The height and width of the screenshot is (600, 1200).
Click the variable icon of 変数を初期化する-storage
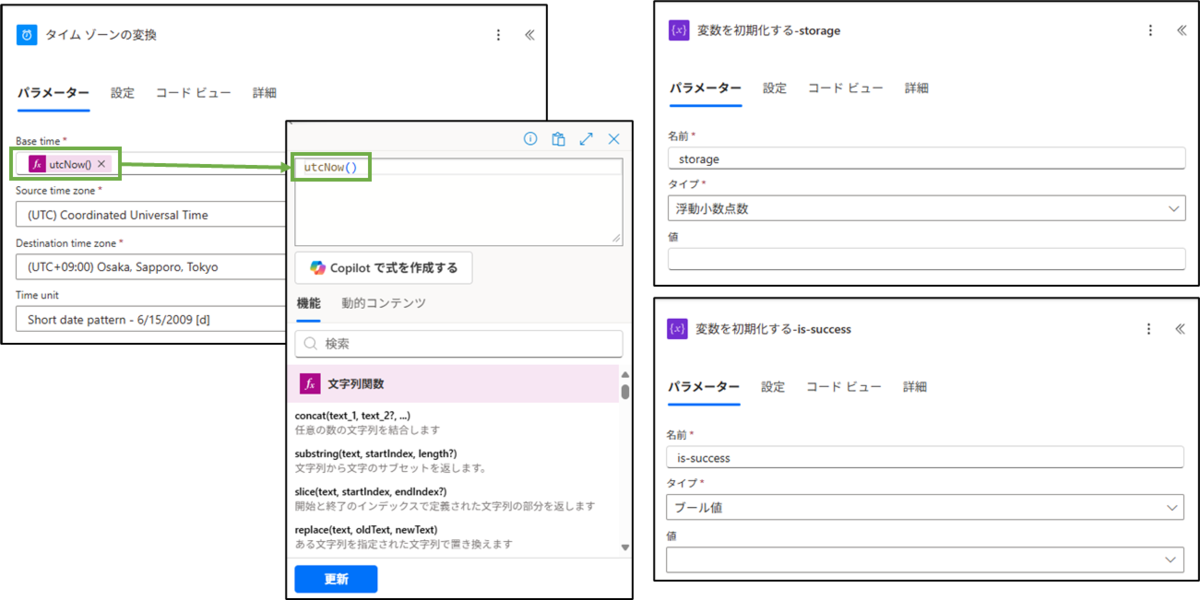pyautogui.click(x=679, y=30)
